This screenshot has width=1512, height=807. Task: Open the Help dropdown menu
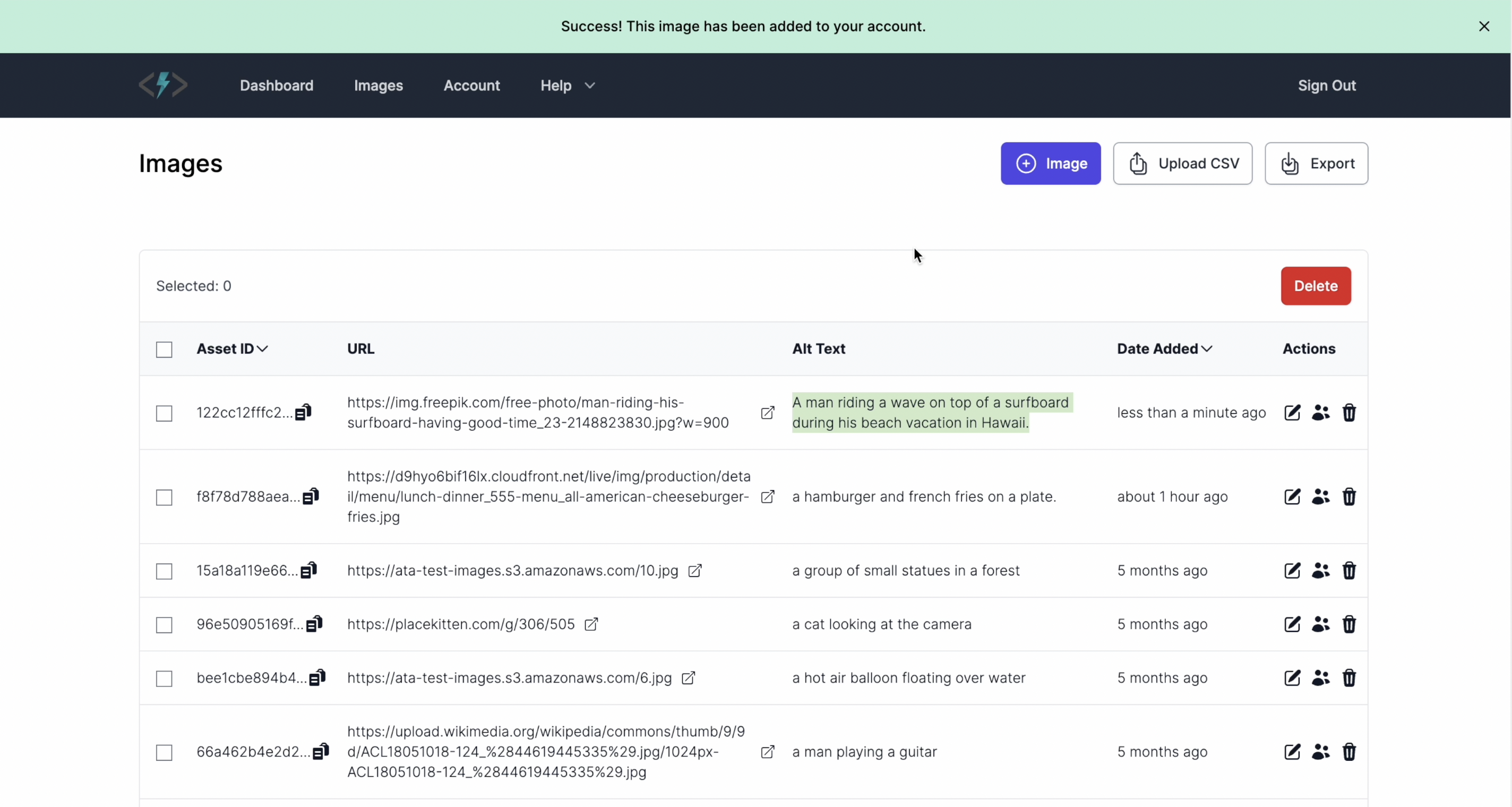coord(566,85)
